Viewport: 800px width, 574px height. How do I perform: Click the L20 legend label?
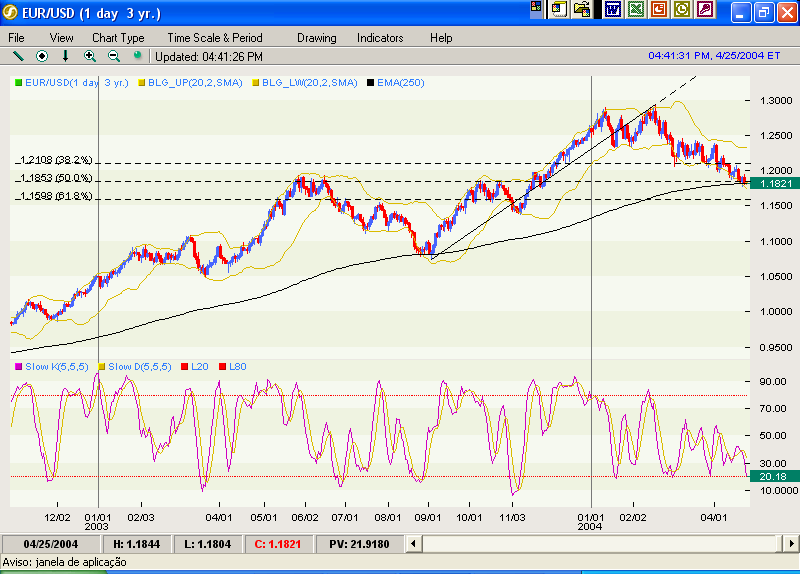click(x=199, y=366)
